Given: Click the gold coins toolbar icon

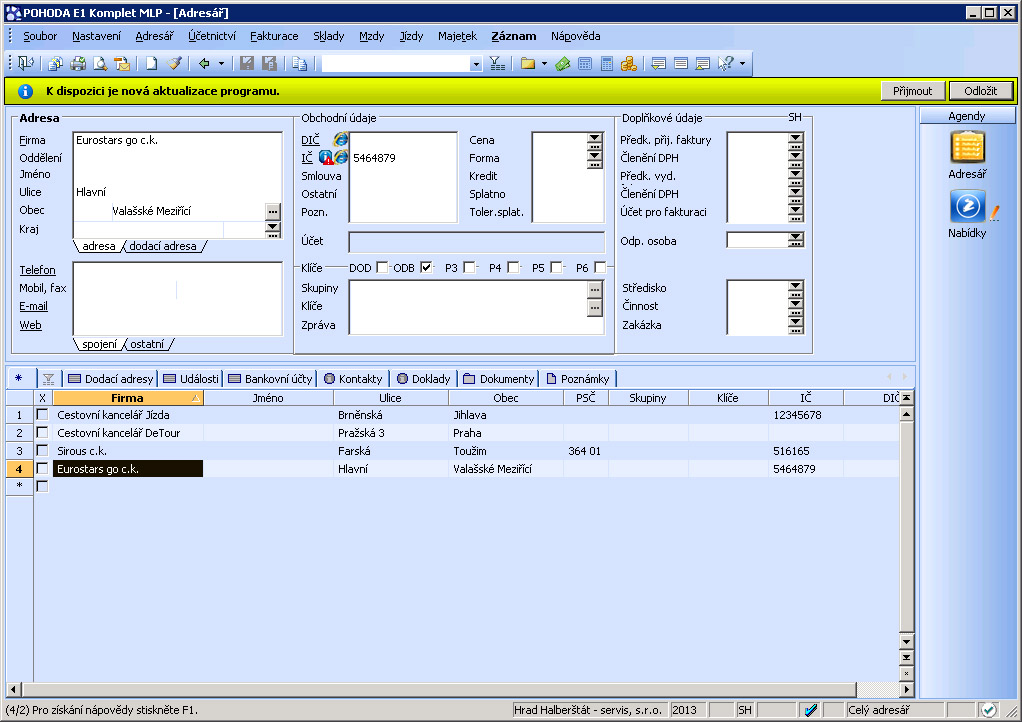Looking at the screenshot, I should pyautogui.click(x=628, y=63).
